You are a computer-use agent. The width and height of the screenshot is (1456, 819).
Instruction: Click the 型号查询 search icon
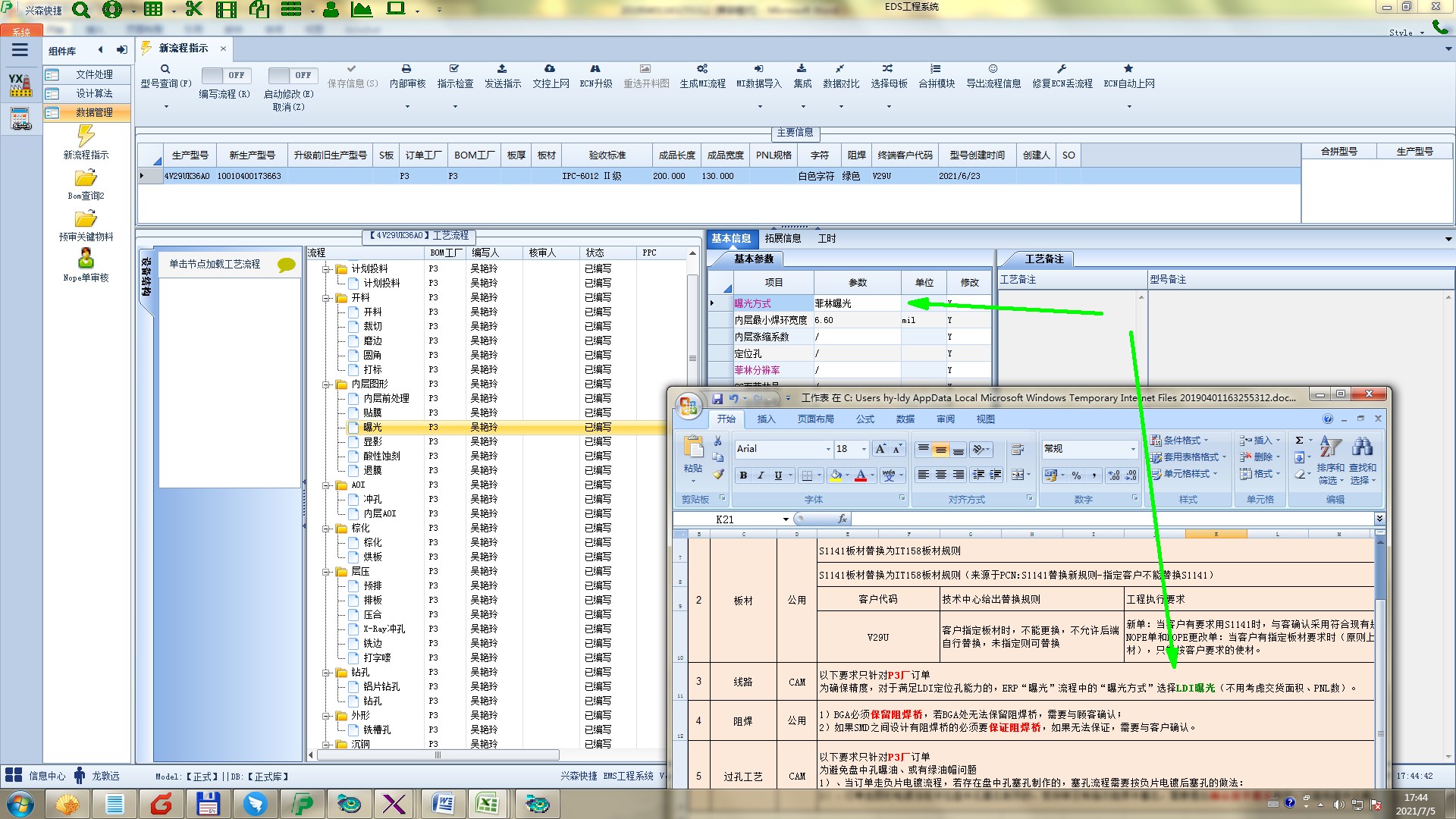coord(165,69)
